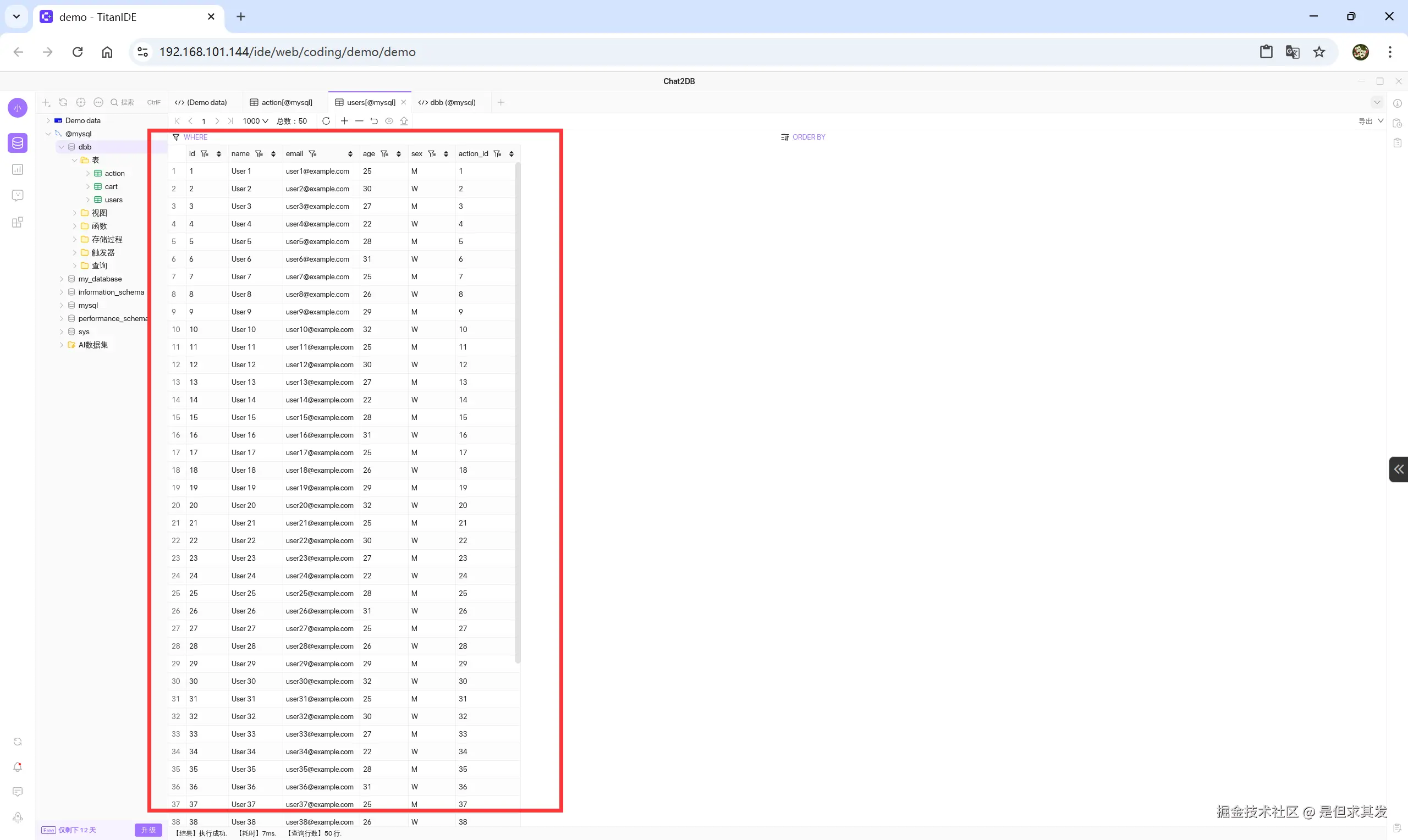The height and width of the screenshot is (840, 1408).
Task: Collapse the dbb database node
Action: point(61,147)
